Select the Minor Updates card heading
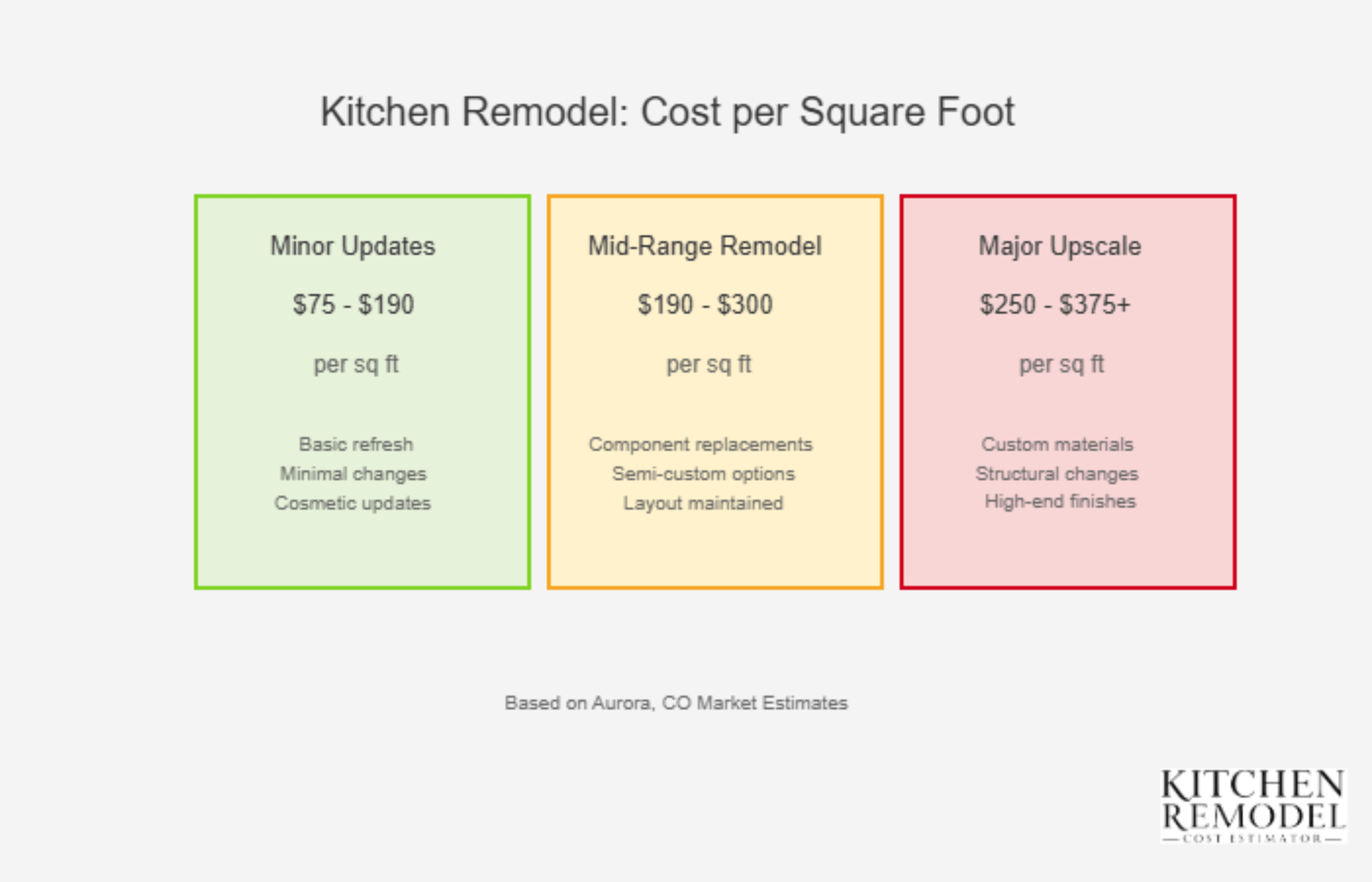This screenshot has height=882, width=1372. [352, 246]
